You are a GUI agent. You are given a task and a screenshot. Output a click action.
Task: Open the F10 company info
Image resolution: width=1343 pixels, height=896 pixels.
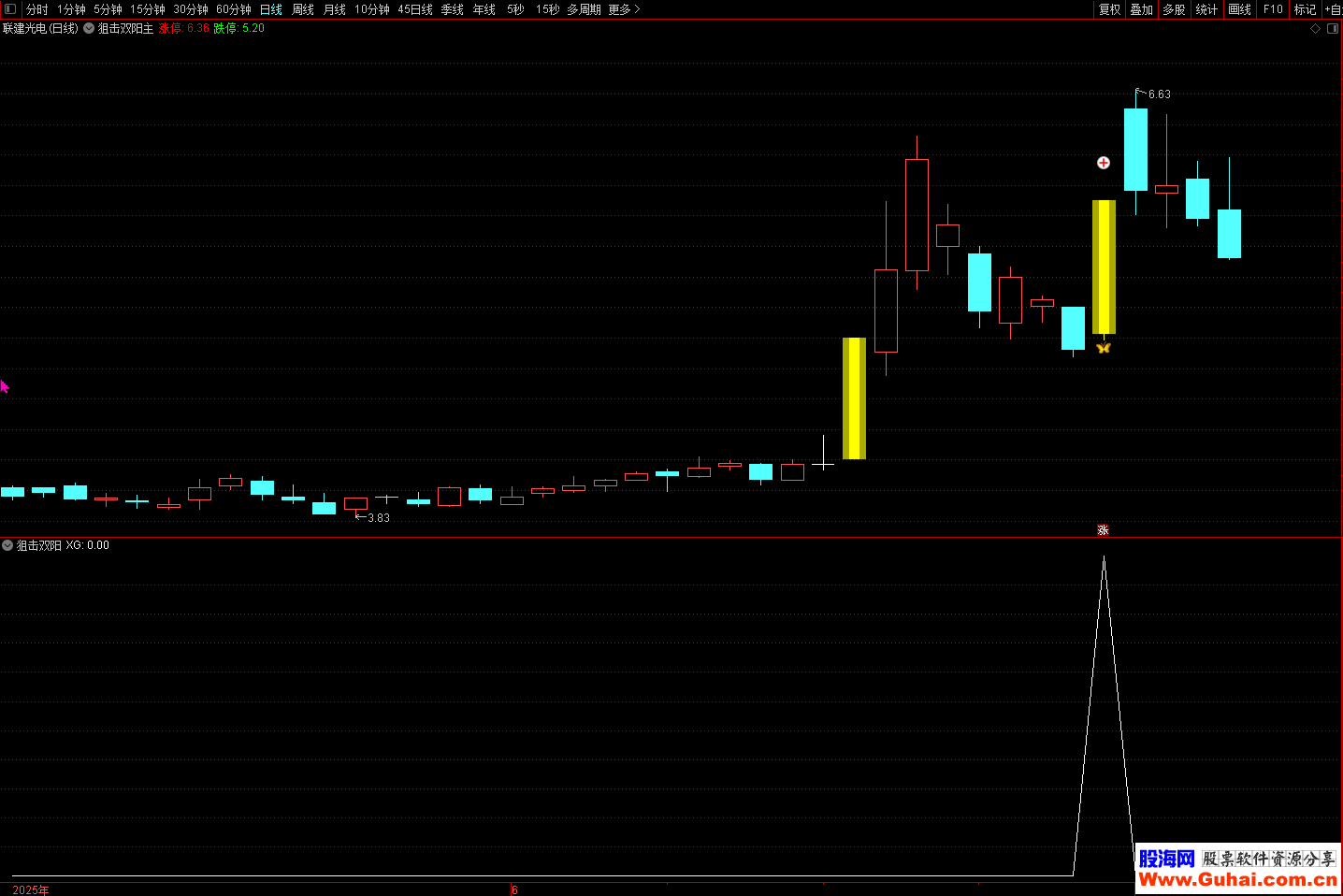(1273, 9)
